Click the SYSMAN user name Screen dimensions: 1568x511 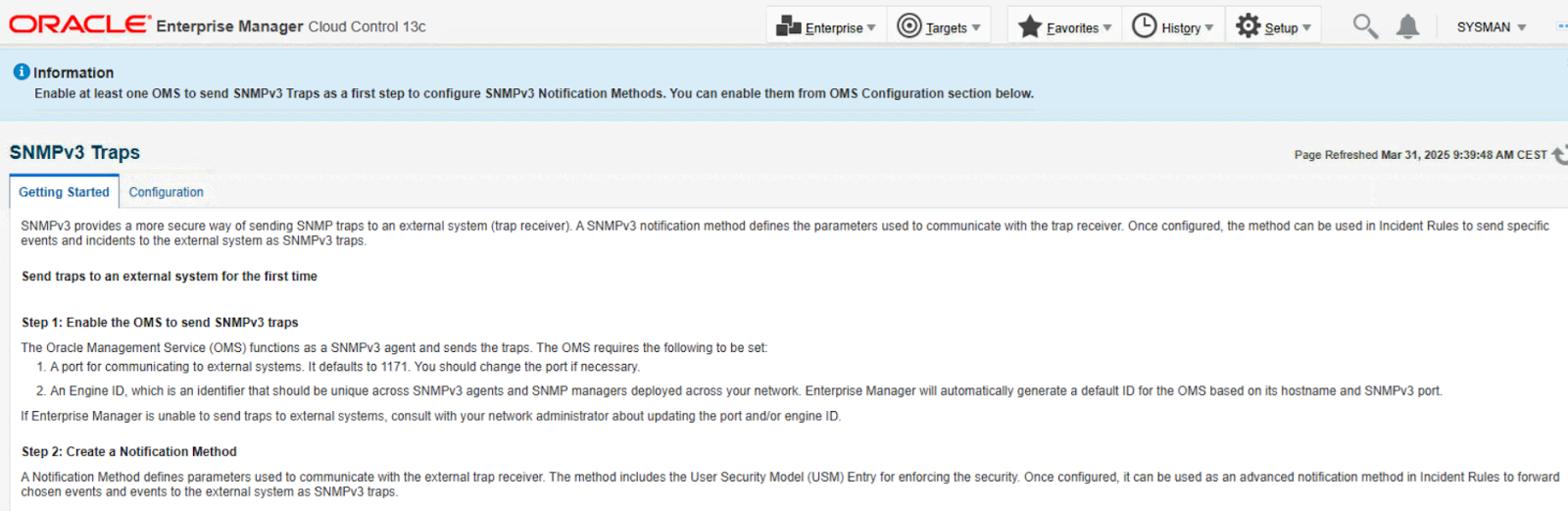tap(1483, 27)
